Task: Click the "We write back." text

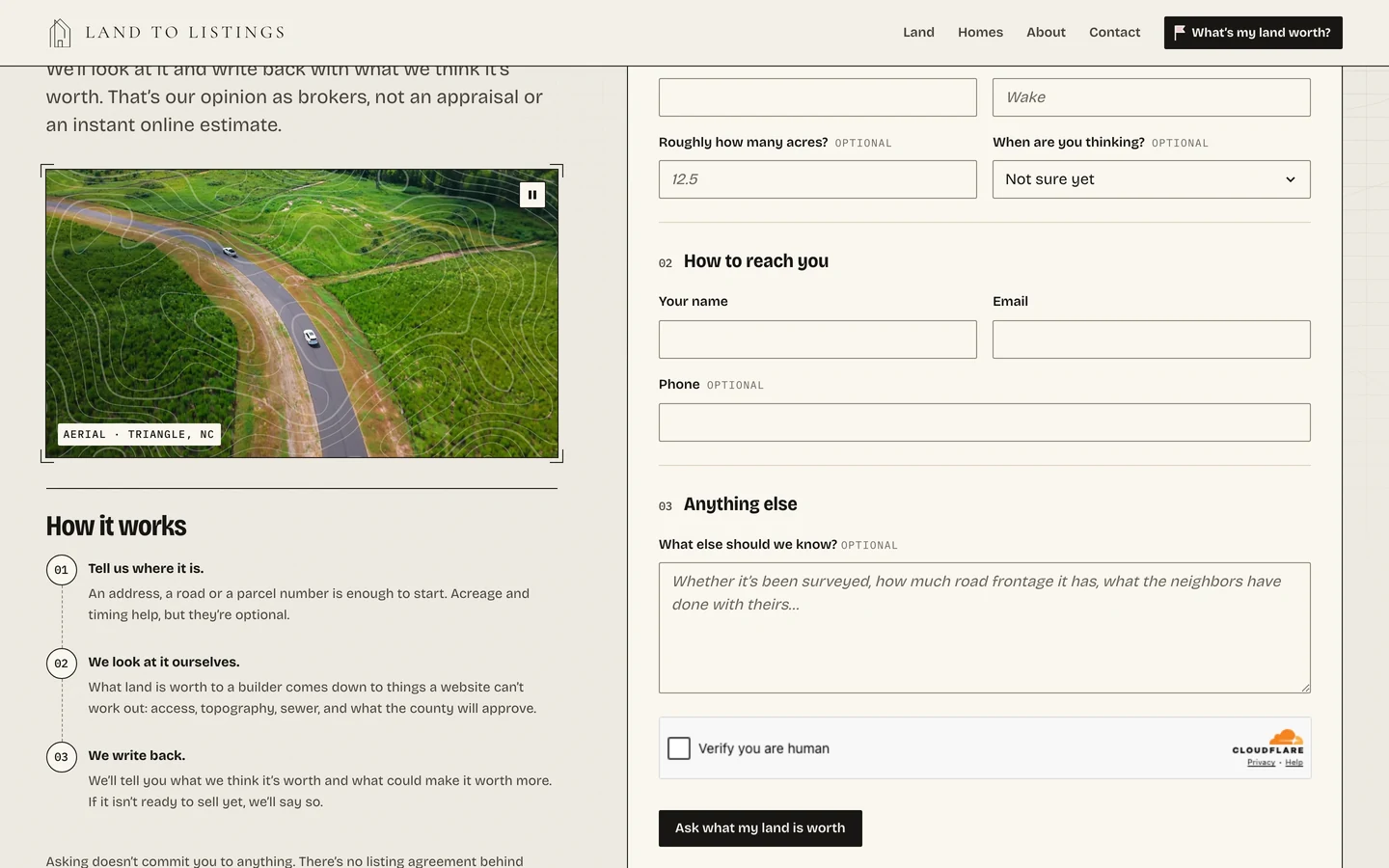Action: 137,755
